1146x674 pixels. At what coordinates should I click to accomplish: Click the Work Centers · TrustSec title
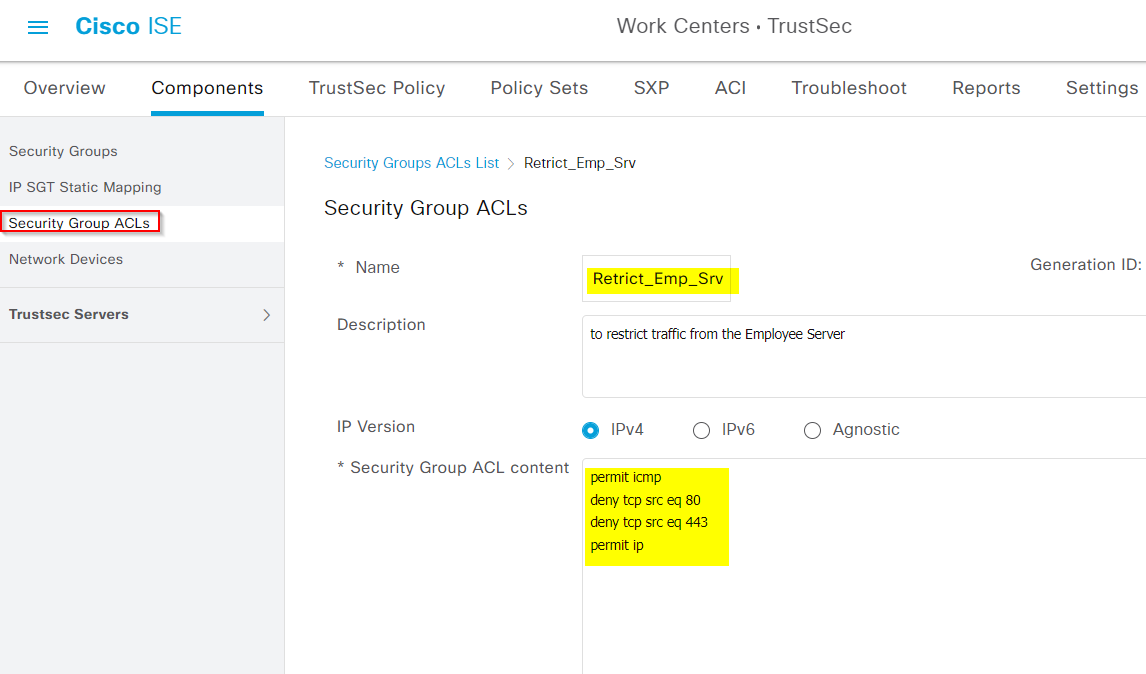click(734, 26)
